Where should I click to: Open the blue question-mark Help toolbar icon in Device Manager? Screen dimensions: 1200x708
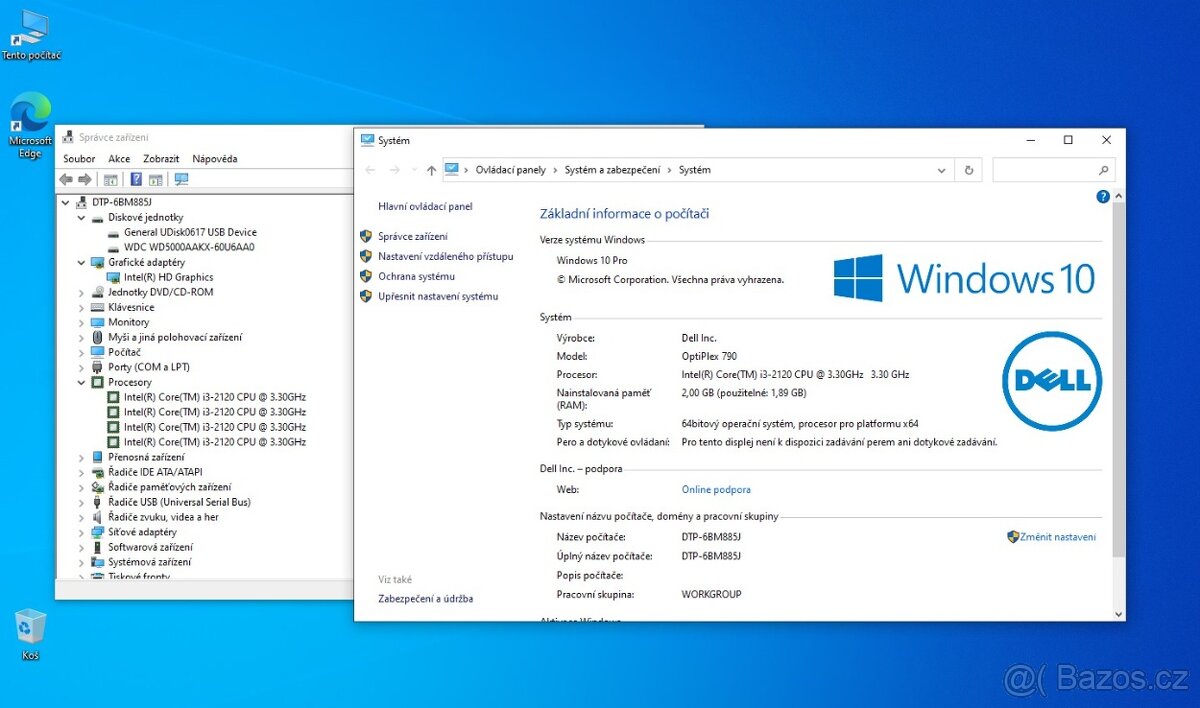134,180
